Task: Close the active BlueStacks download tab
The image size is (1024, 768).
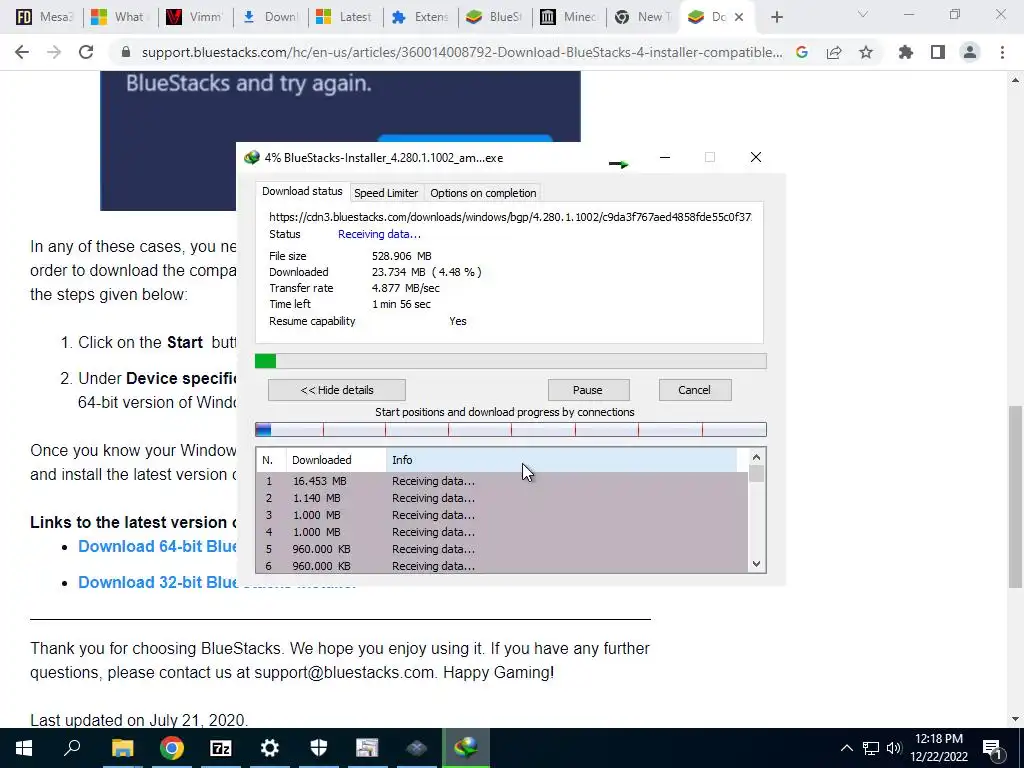Action: pyautogui.click(x=739, y=17)
